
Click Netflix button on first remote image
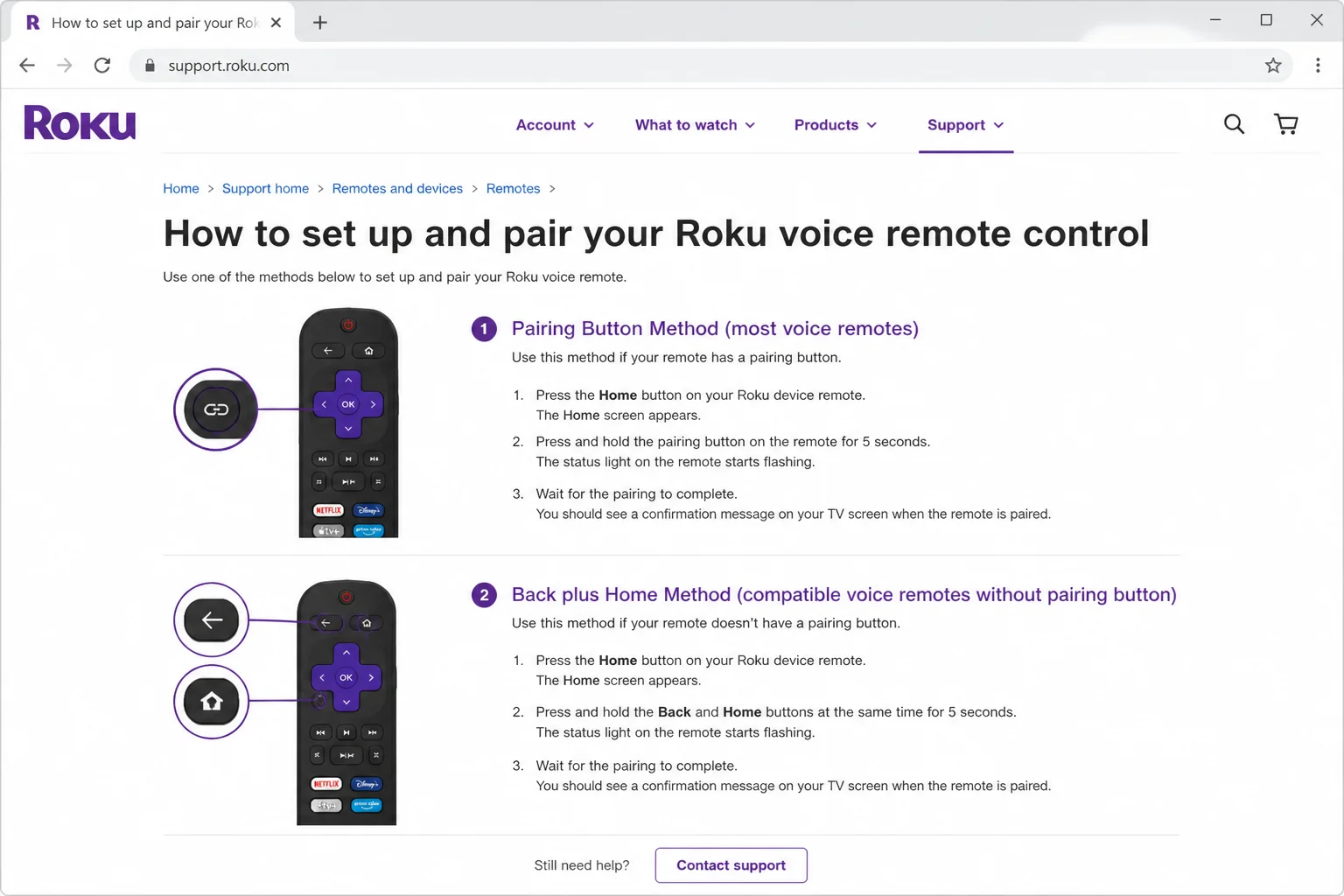[x=329, y=510]
